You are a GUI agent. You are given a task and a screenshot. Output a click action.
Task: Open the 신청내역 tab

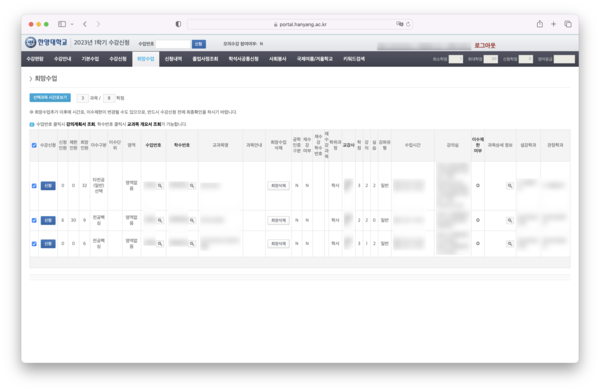coord(173,59)
